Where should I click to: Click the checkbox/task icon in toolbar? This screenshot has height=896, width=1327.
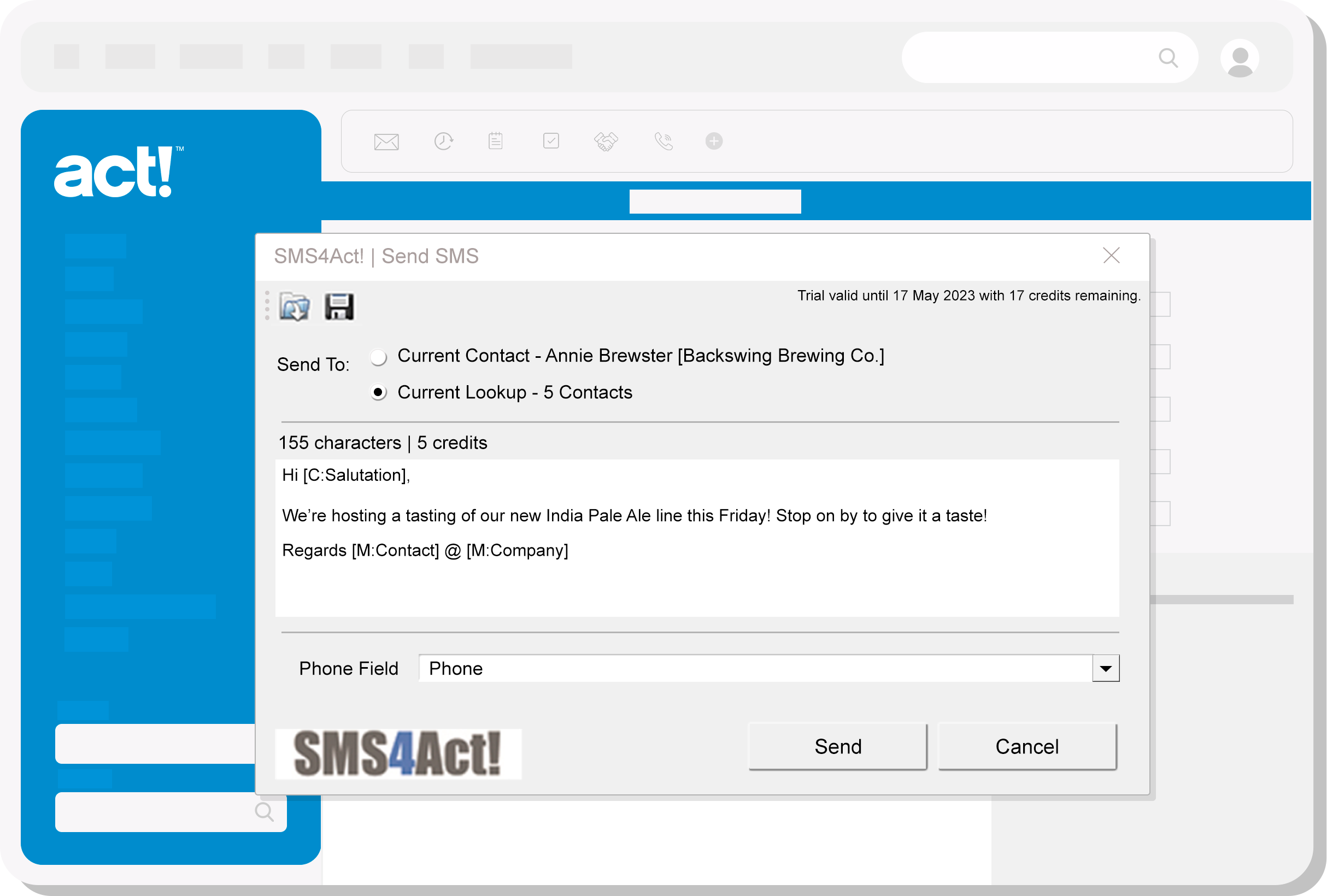coord(551,141)
